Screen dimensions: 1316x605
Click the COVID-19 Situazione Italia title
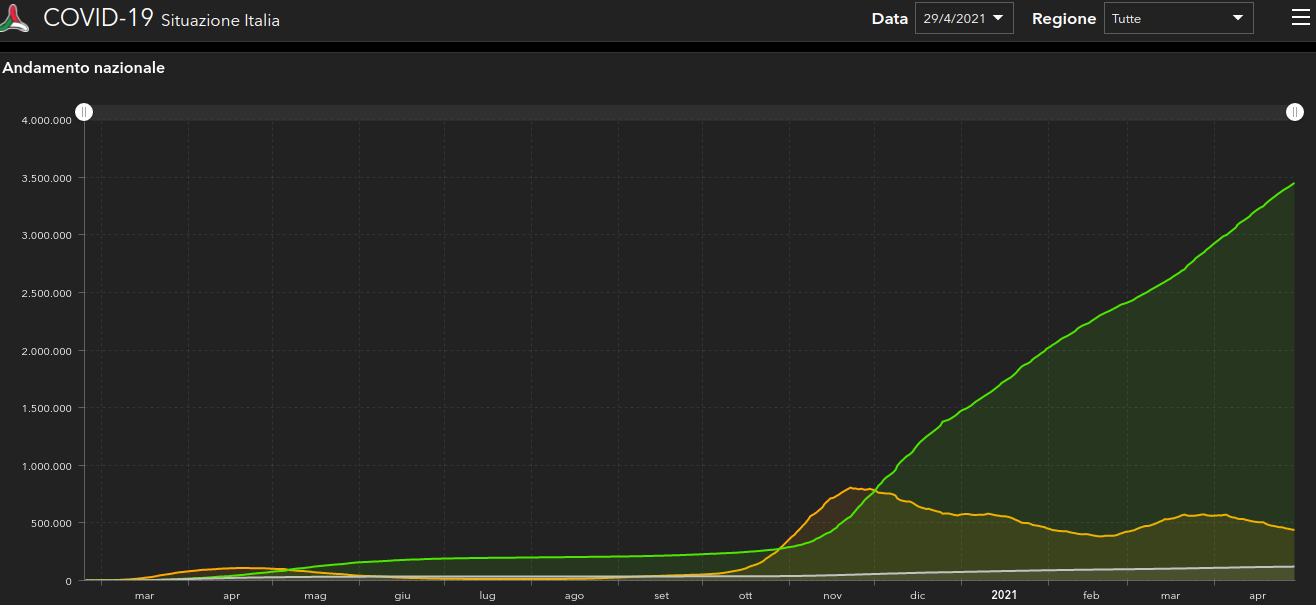click(161, 18)
